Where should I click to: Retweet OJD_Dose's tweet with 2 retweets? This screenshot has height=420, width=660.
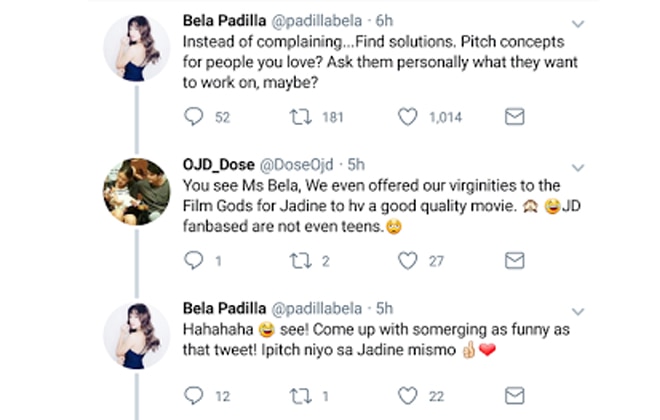click(x=301, y=261)
